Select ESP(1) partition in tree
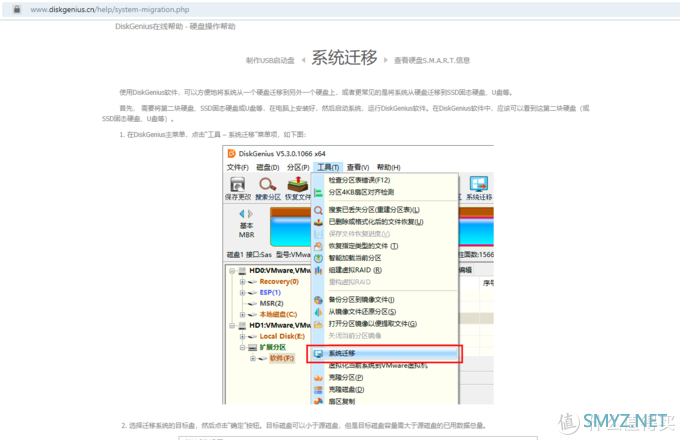The height and width of the screenshot is (440, 680). (x=270, y=293)
